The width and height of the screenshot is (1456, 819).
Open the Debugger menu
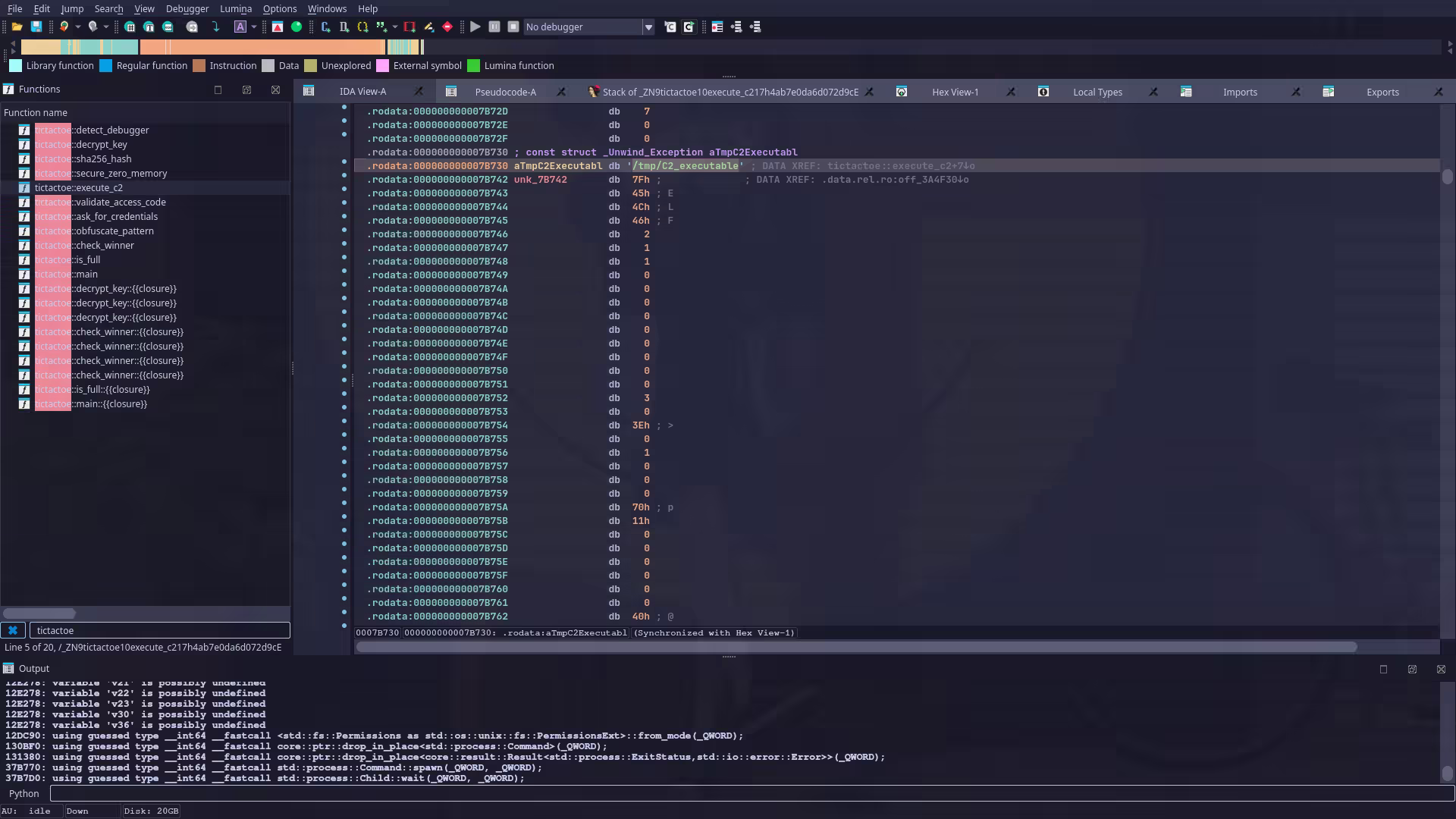(187, 8)
